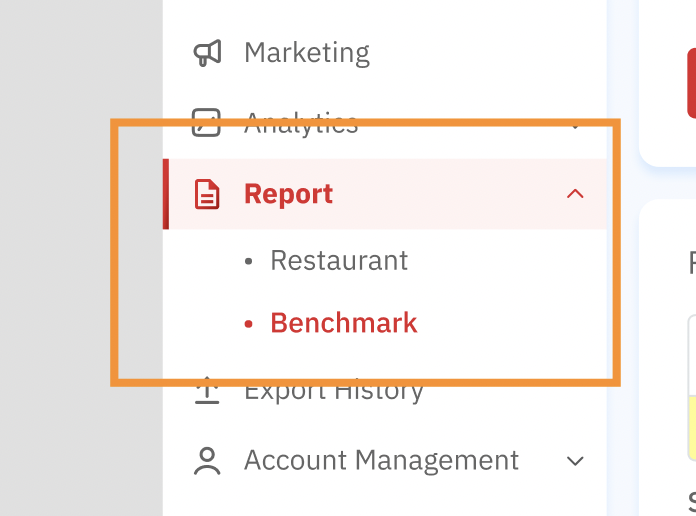Screen dimensions: 696x516
Task: Expand the Account Management chevron
Action: click(x=575, y=461)
